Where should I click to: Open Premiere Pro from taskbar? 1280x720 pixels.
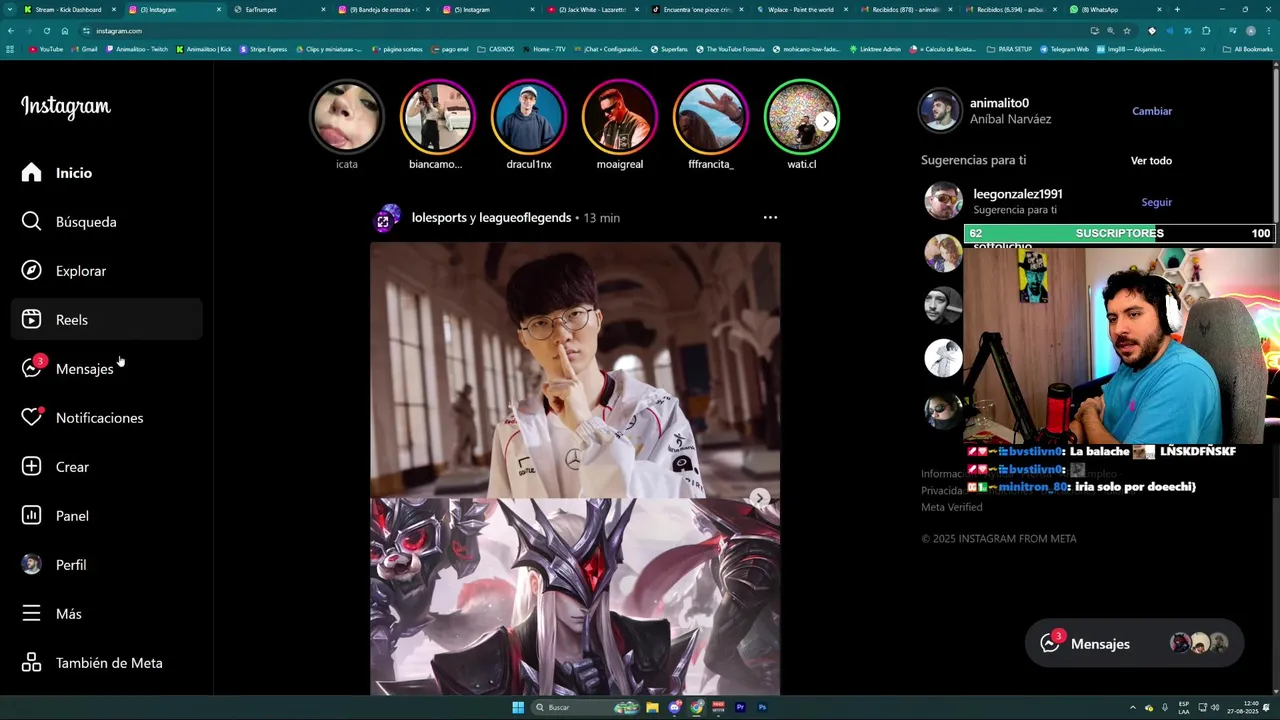click(740, 707)
